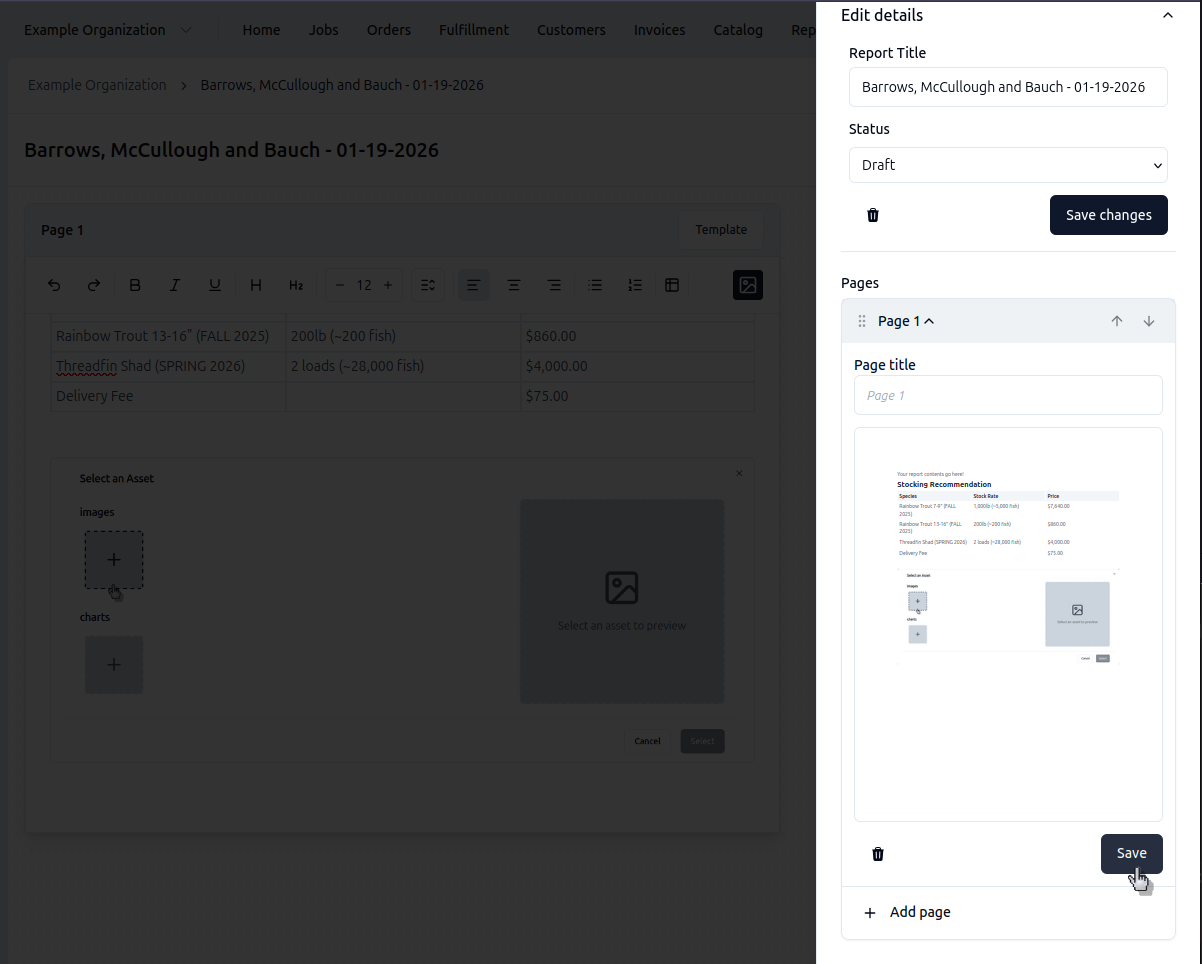Insert a table using the table icon

[672, 285]
